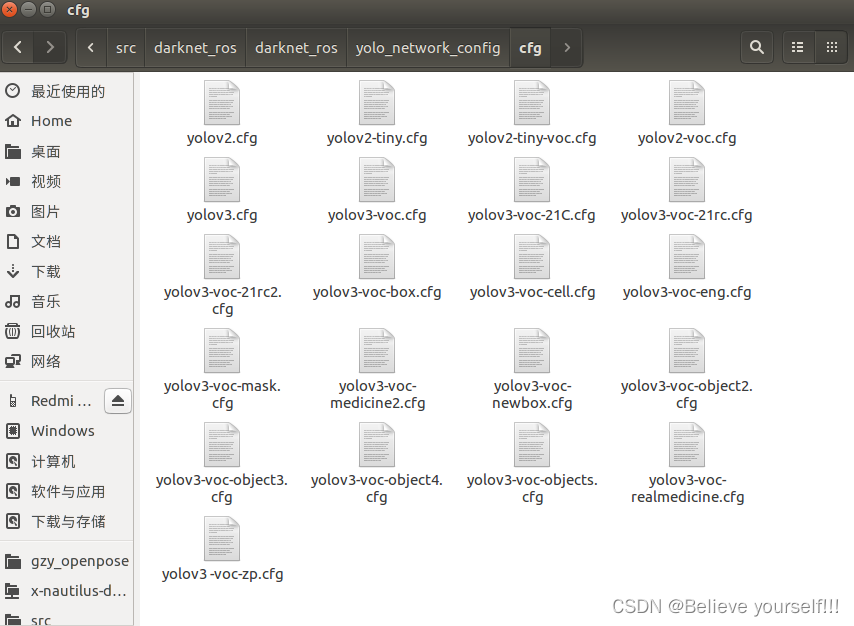Viewport: 854px width, 626px height.
Task: Select yolov3.cfg file icon
Action: (222, 180)
